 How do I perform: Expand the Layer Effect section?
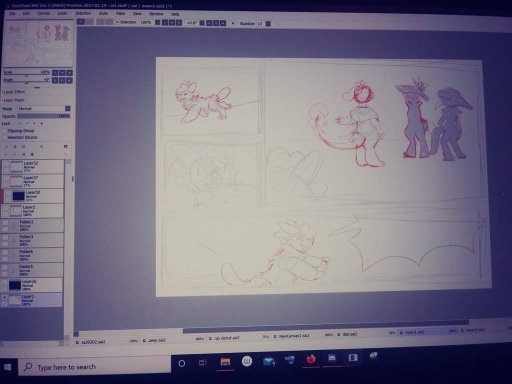(13, 92)
